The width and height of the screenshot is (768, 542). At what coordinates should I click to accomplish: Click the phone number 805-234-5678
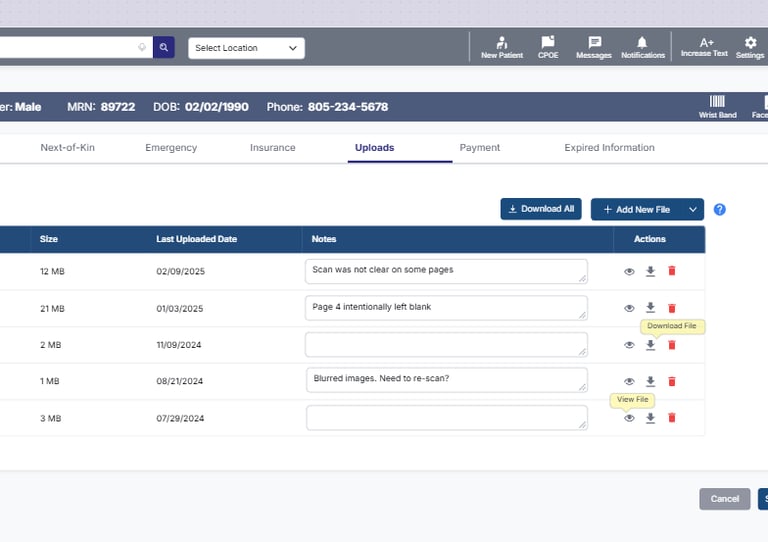[348, 107]
